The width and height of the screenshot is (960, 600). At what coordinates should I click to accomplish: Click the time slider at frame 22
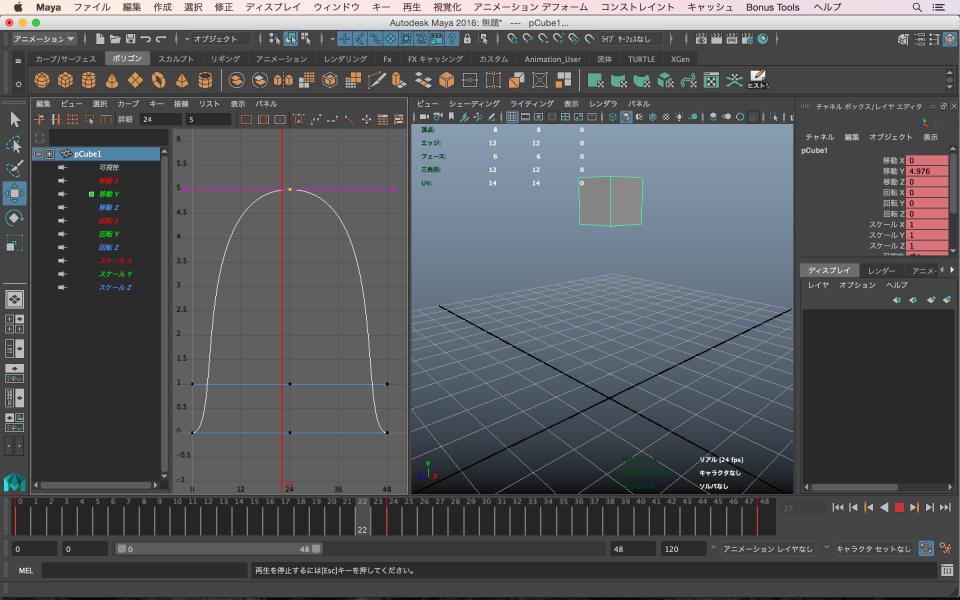pyautogui.click(x=362, y=517)
